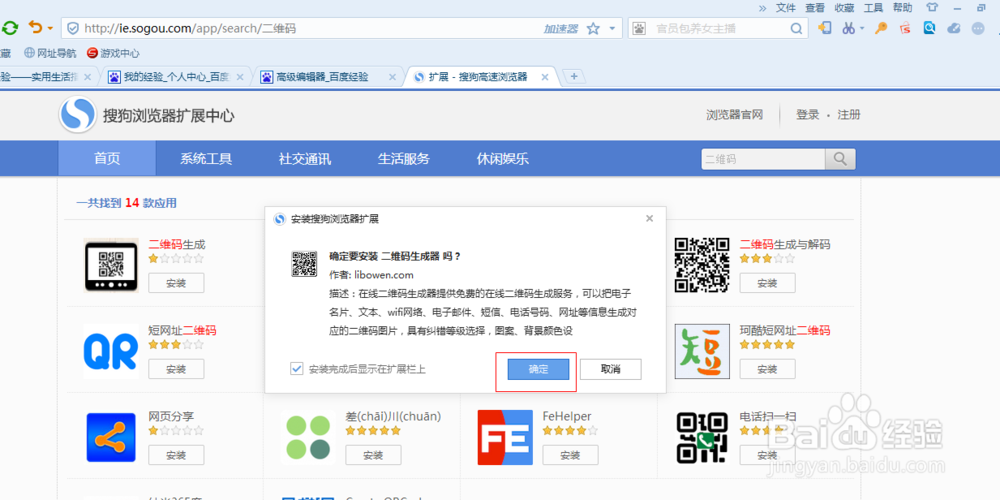Click the gray cloud toolbar icon
This screenshot has height=500, width=1000.
pos(954,28)
